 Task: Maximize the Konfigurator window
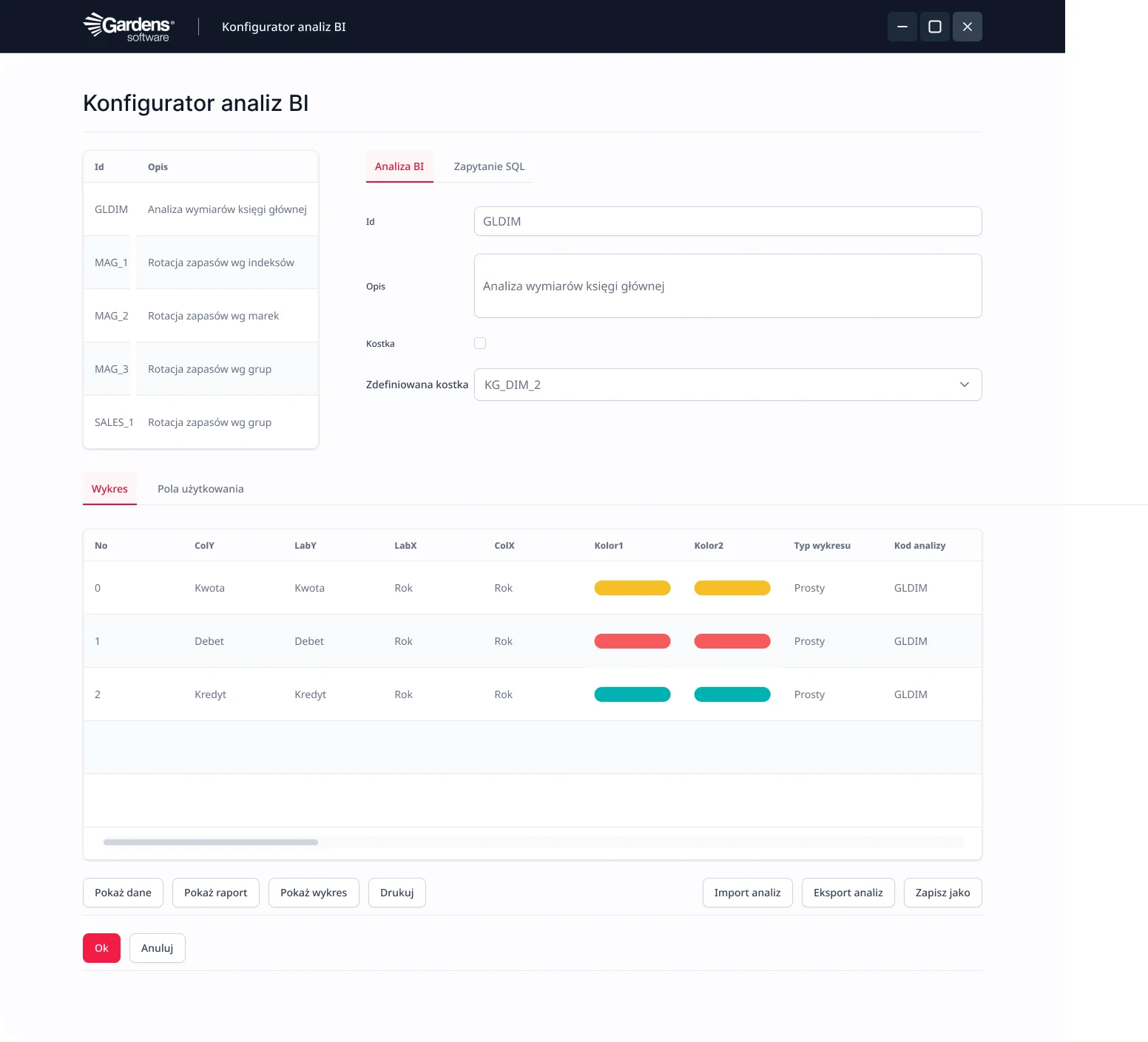934,27
